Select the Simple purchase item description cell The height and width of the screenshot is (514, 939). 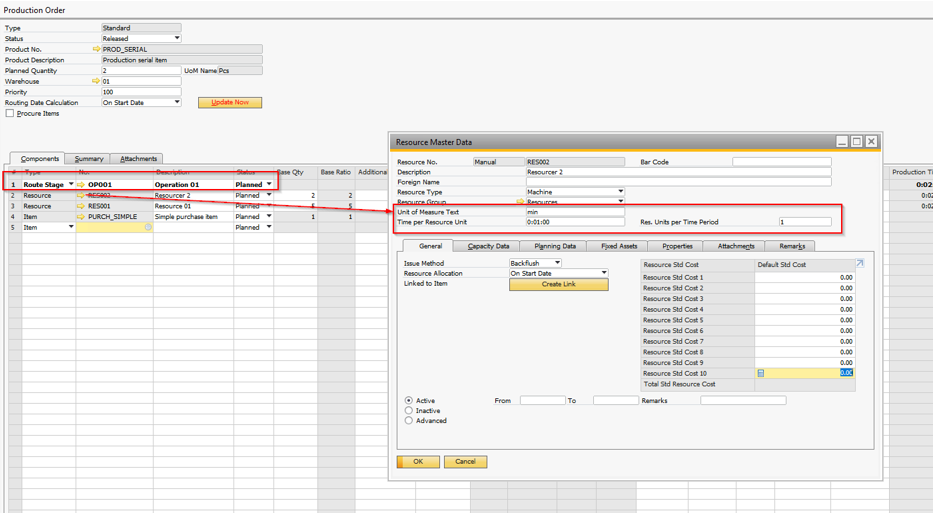pyautogui.click(x=193, y=217)
